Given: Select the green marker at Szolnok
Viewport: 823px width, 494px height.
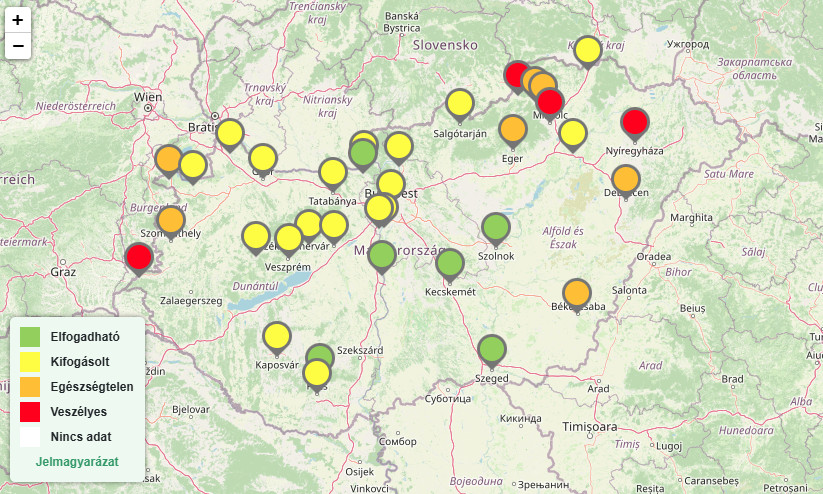Looking at the screenshot, I should (x=496, y=227).
